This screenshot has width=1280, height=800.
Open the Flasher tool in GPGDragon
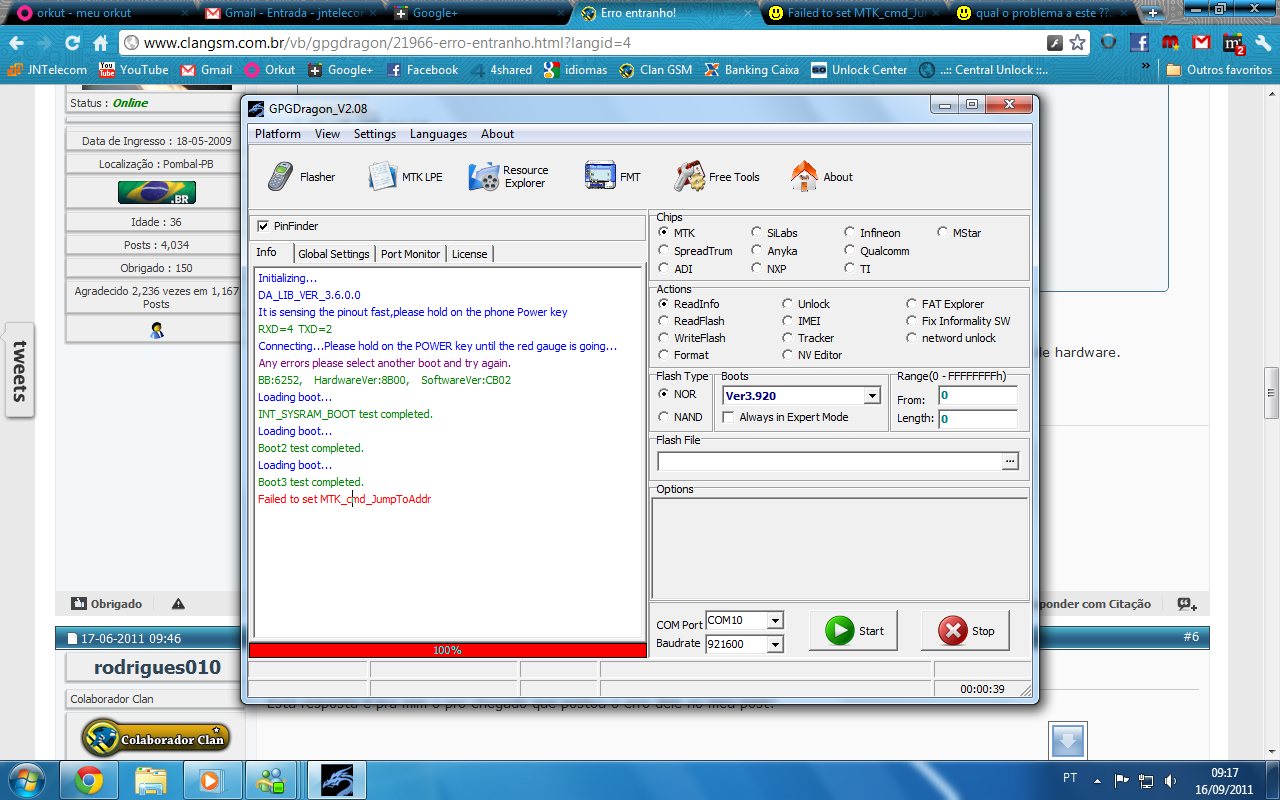coord(300,177)
